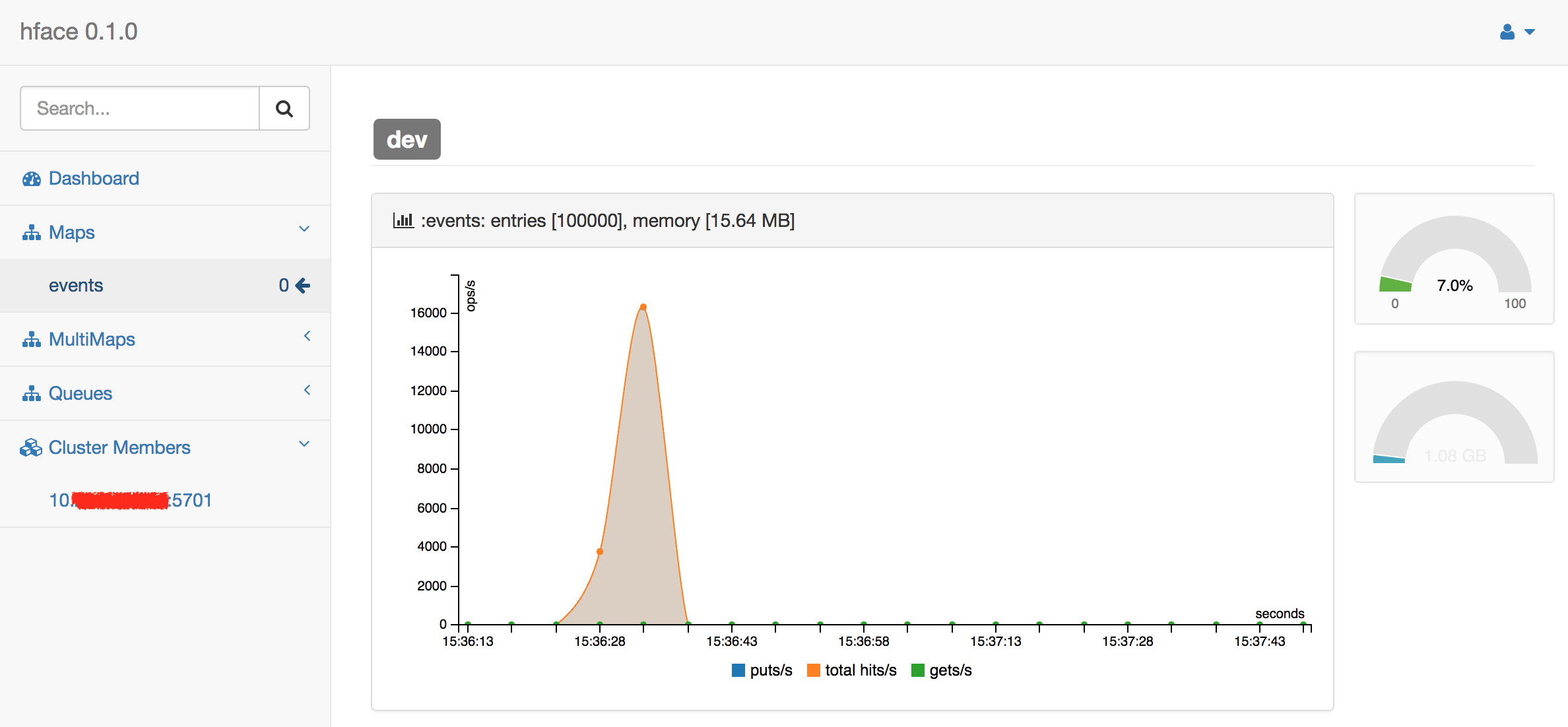Open the MultiMaps menu item
The width and height of the screenshot is (1568, 727).
pos(92,339)
